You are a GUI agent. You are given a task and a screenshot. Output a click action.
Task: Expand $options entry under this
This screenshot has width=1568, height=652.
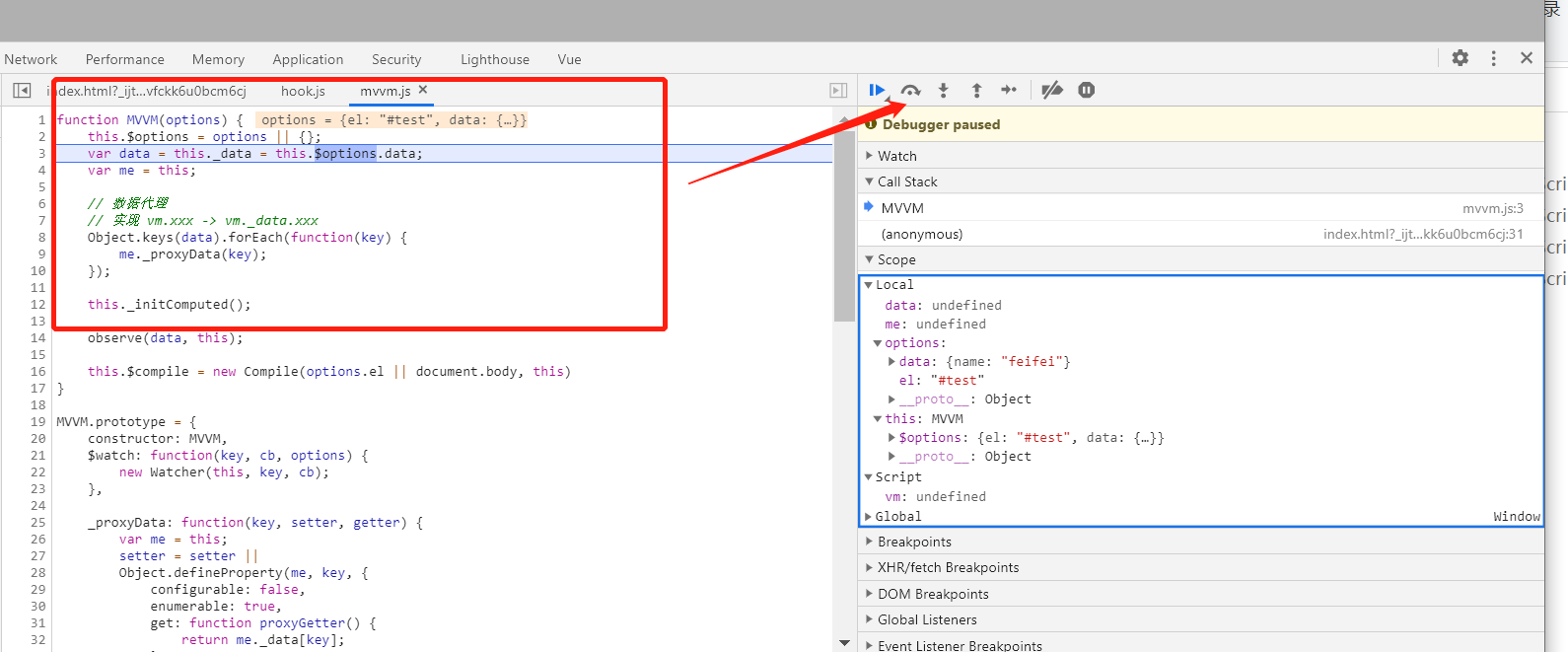point(891,438)
